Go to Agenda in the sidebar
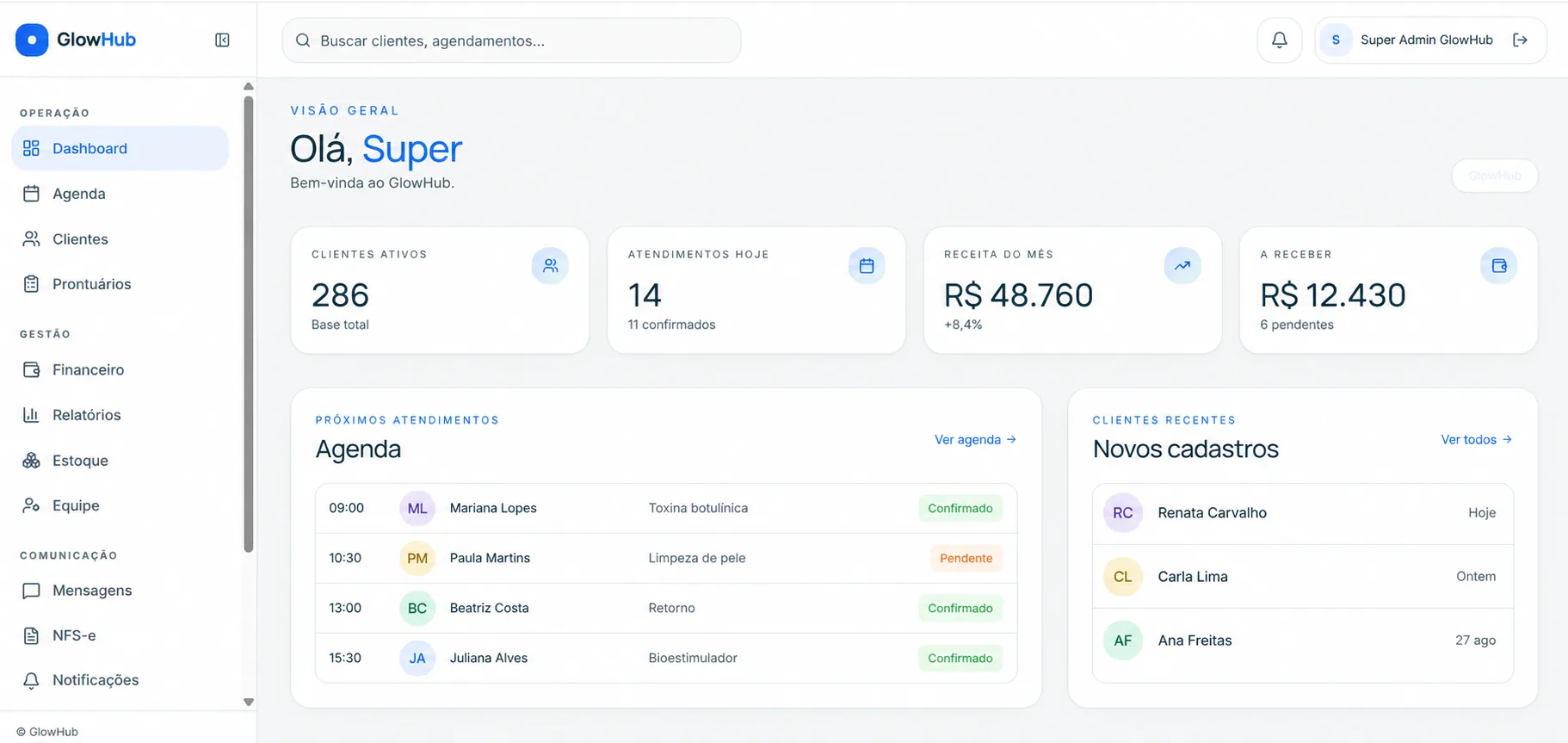1568x743 pixels. click(120, 194)
